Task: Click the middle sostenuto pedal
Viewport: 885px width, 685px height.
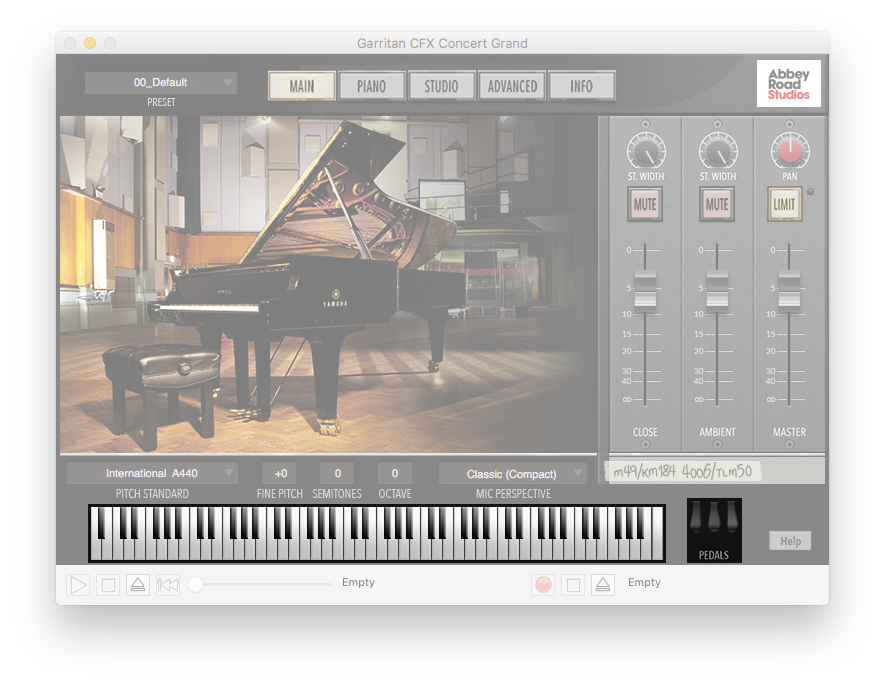Action: coord(714,518)
